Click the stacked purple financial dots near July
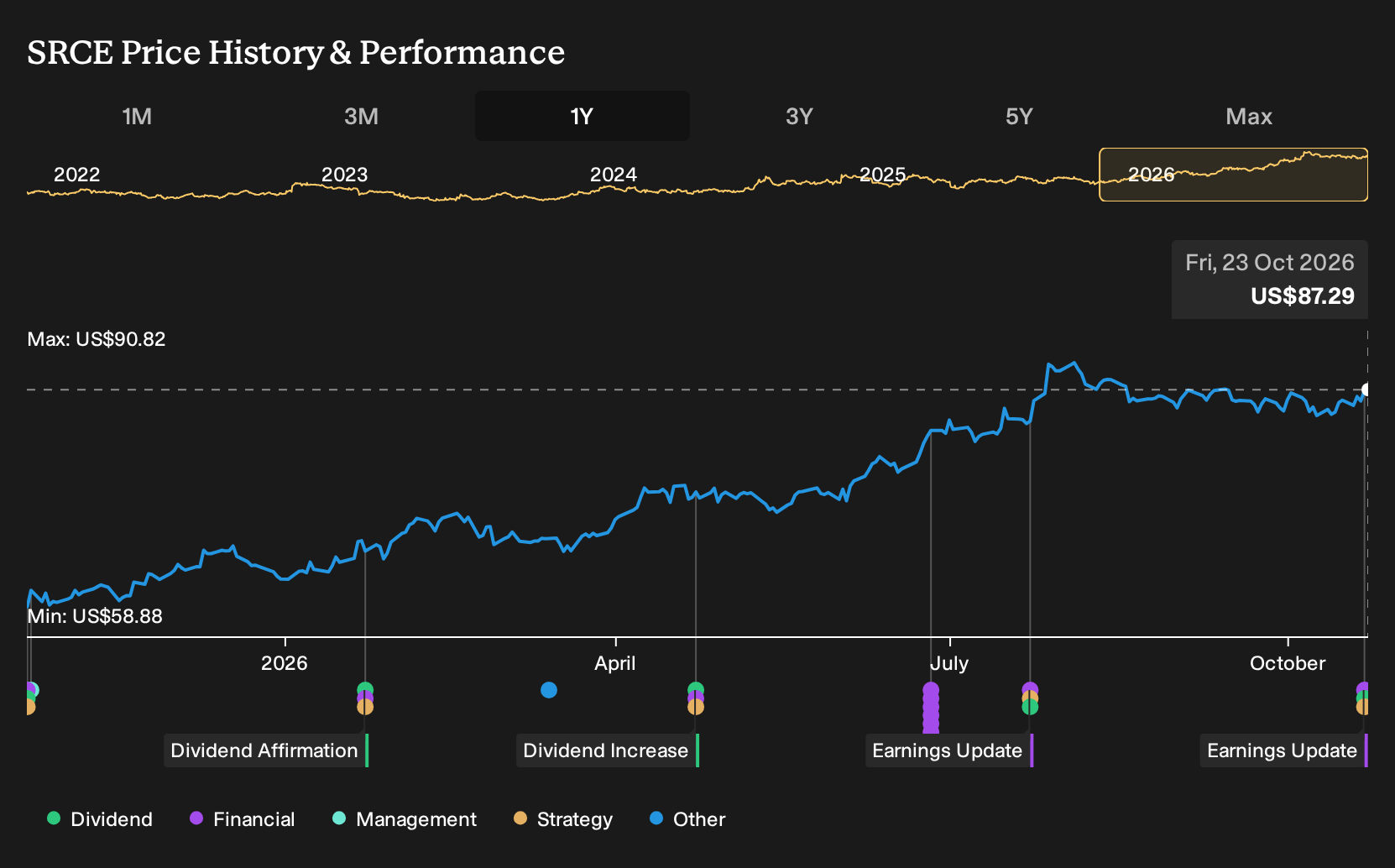Viewport: 1395px width, 868px height. click(x=931, y=707)
